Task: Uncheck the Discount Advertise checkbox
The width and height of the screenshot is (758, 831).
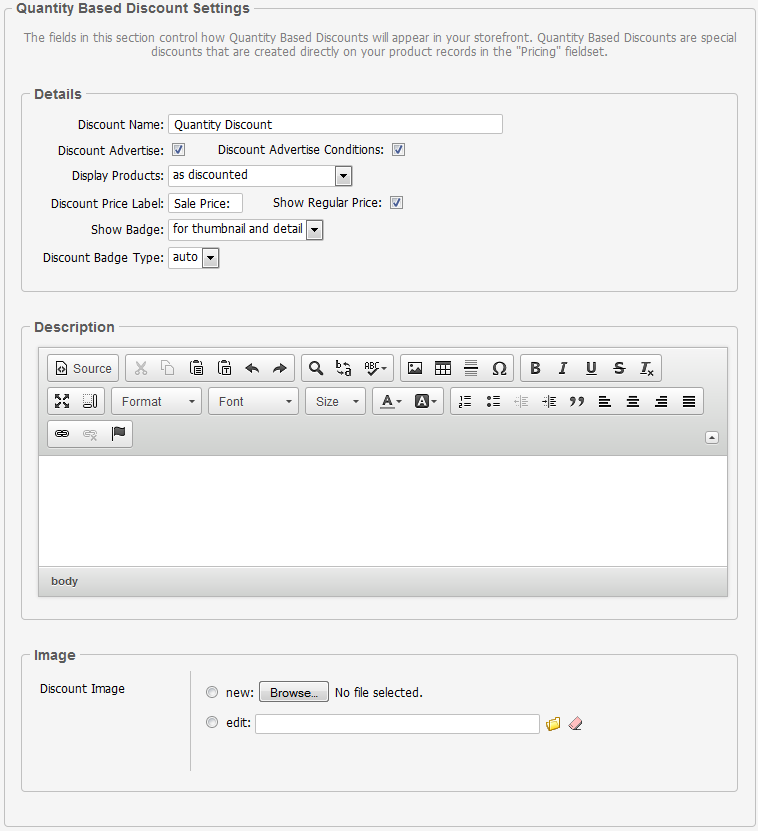Action: [x=179, y=150]
